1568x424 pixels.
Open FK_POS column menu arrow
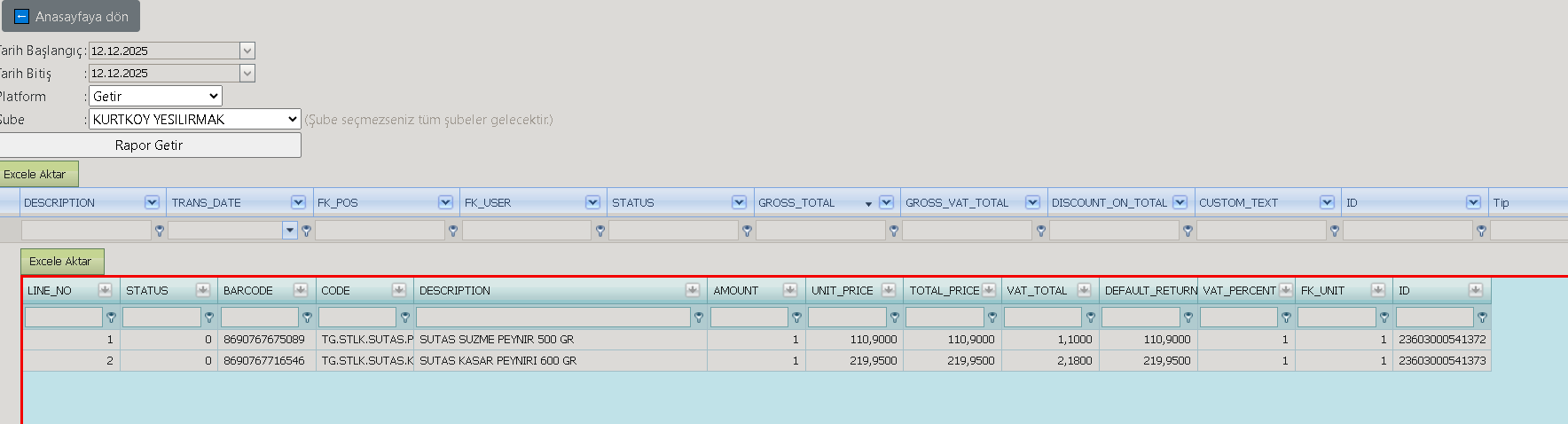tap(445, 202)
